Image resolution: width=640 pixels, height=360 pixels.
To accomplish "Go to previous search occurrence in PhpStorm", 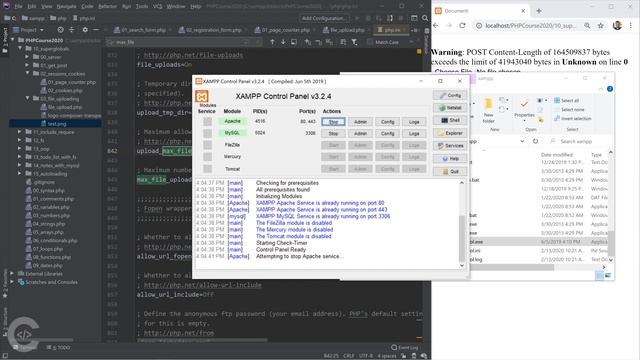I will [272, 42].
